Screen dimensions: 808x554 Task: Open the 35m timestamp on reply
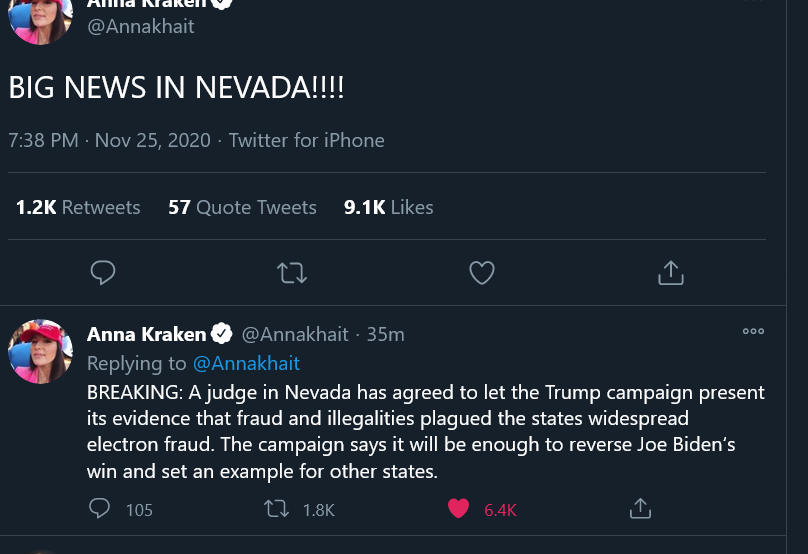[385, 334]
